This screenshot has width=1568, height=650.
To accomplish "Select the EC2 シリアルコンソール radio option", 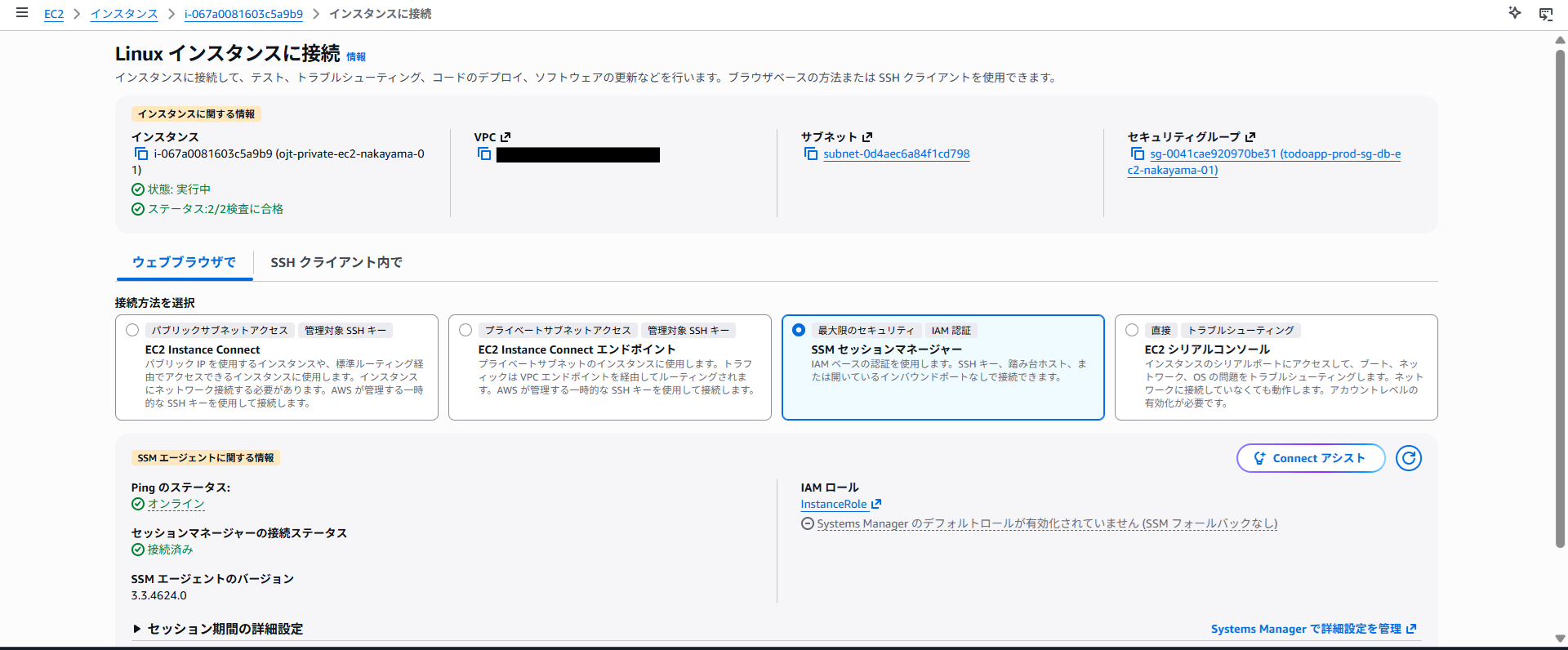I will click(x=1132, y=330).
